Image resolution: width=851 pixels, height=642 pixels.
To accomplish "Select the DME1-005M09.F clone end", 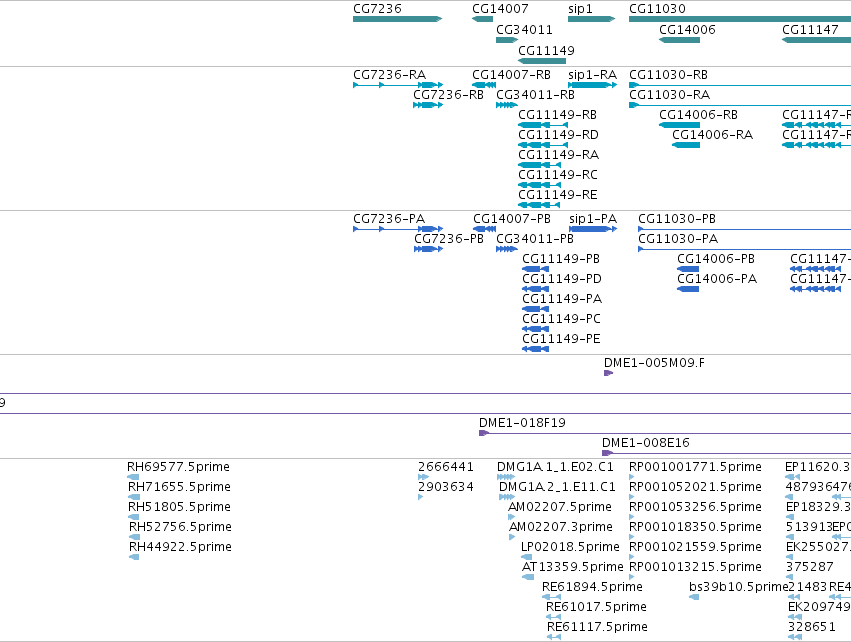I will 608,373.
